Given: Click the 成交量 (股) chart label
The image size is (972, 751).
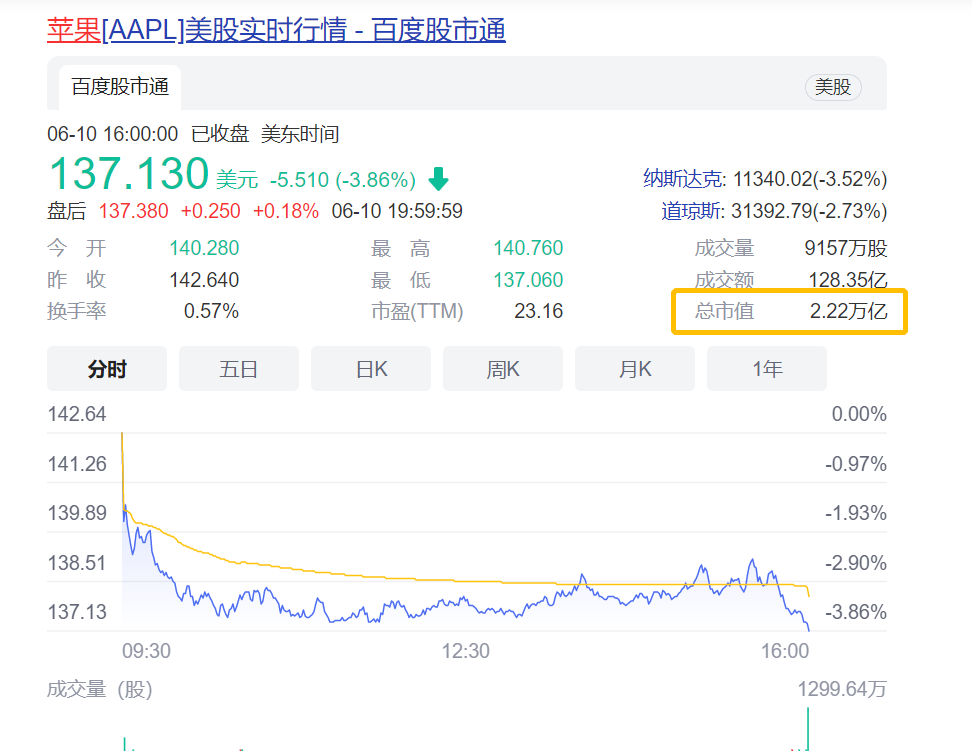Looking at the screenshot, I should pyautogui.click(x=100, y=690).
